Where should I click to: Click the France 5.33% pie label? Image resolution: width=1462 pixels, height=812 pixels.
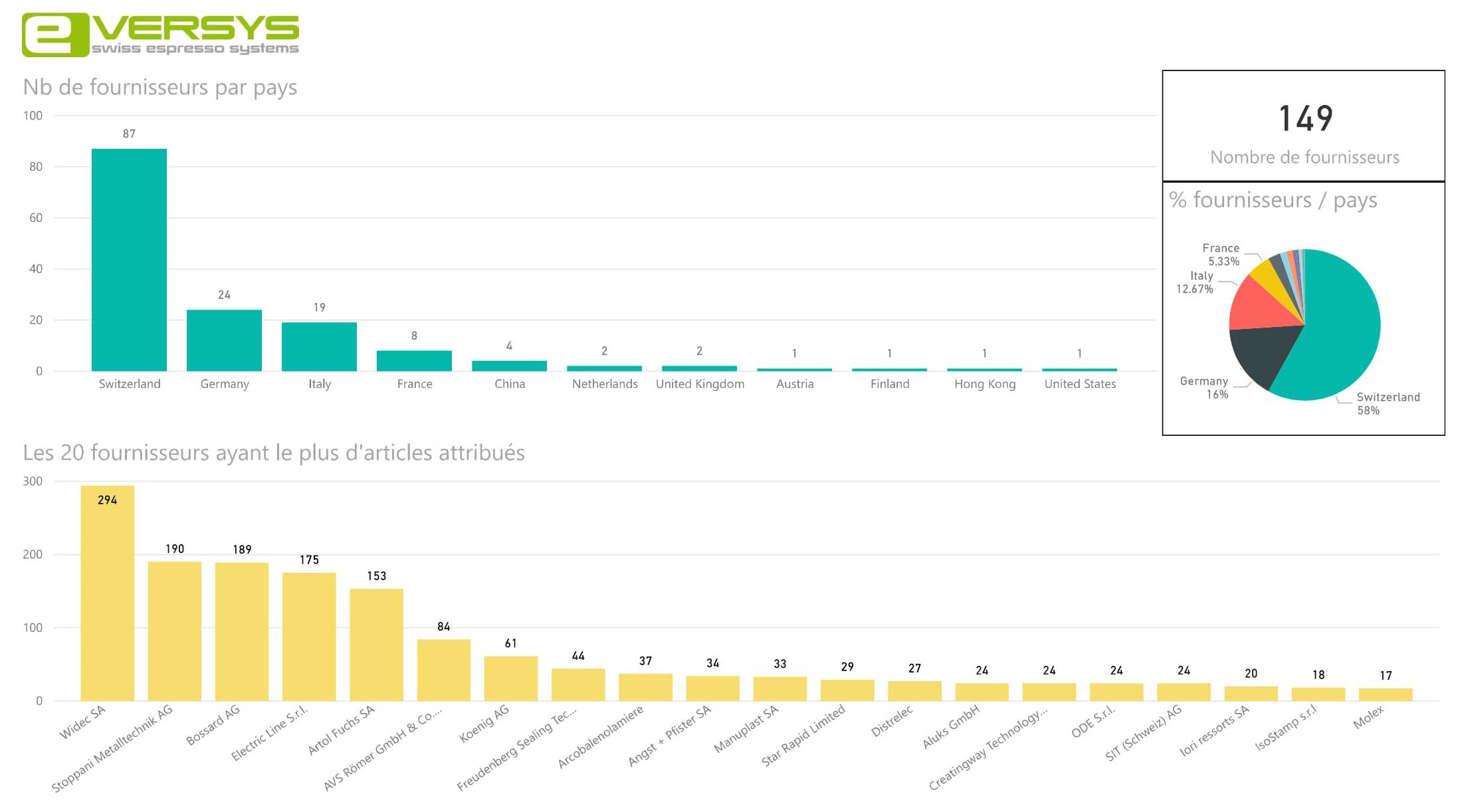1221,254
